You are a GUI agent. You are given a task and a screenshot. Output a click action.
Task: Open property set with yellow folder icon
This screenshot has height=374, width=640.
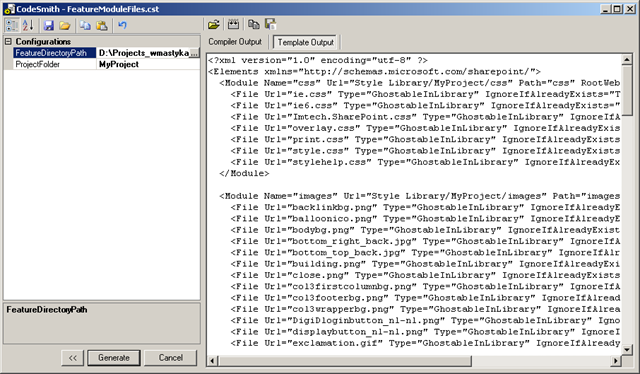click(x=64, y=26)
